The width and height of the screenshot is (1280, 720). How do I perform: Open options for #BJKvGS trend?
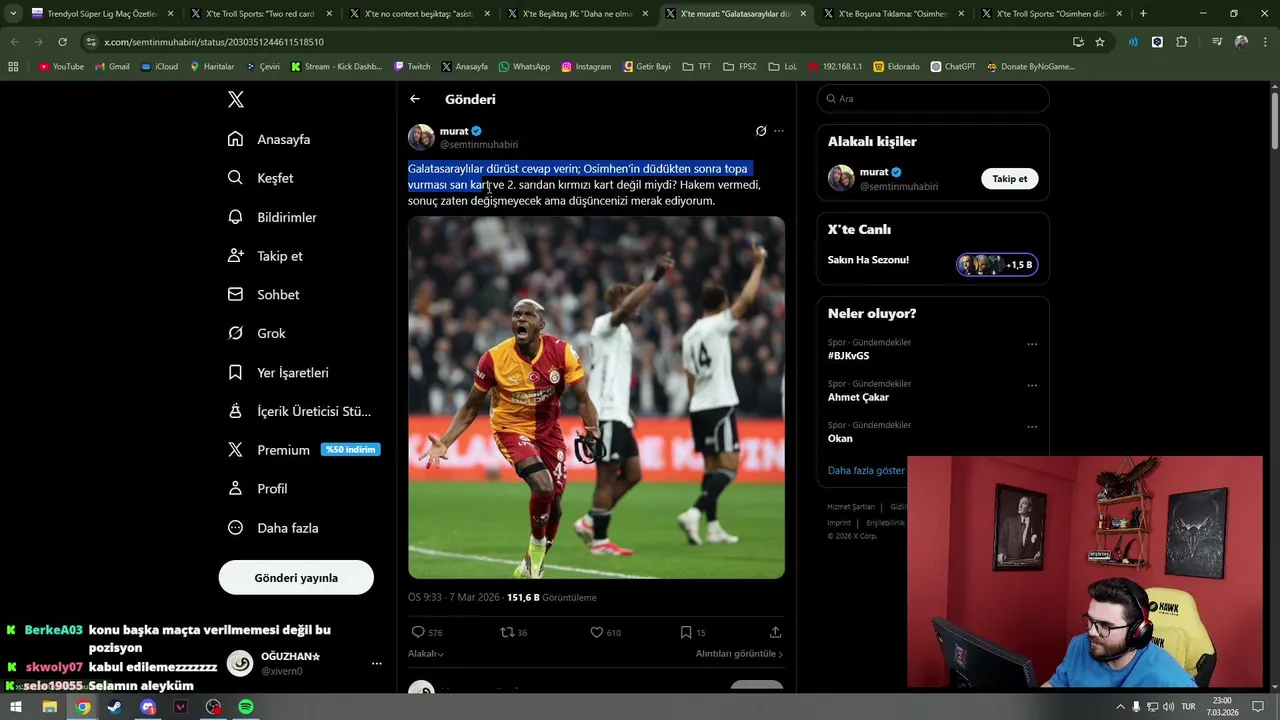1032,344
